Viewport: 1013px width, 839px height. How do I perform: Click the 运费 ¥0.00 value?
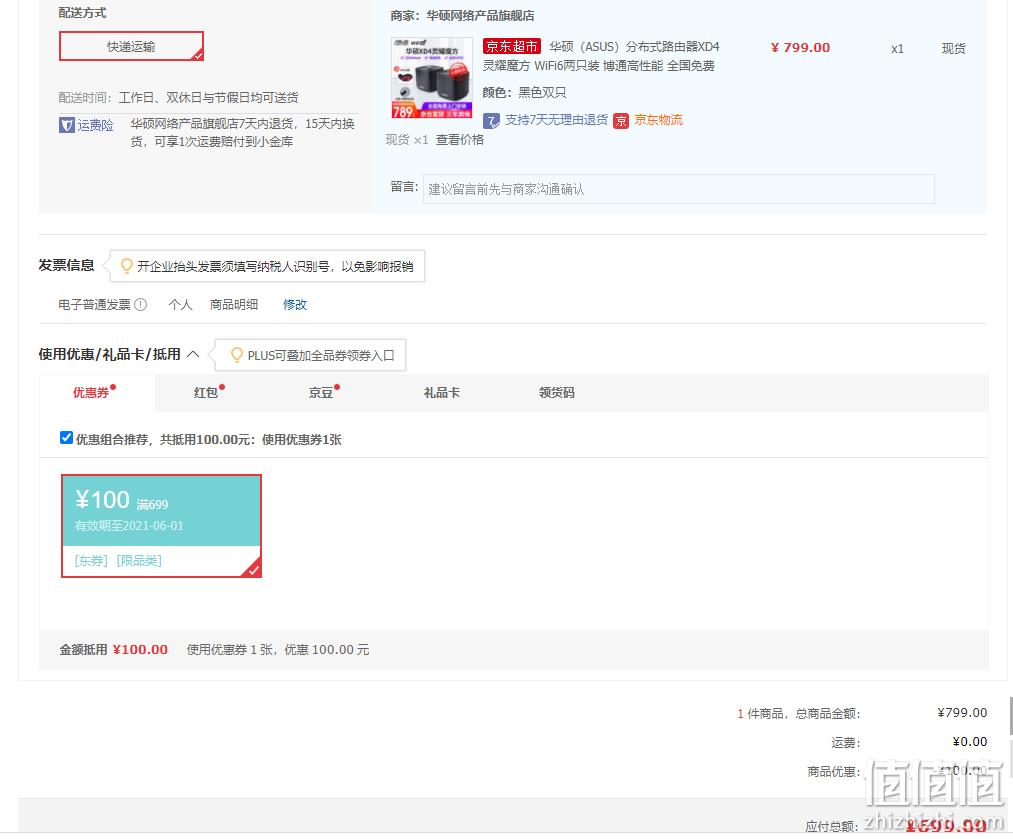pos(970,742)
